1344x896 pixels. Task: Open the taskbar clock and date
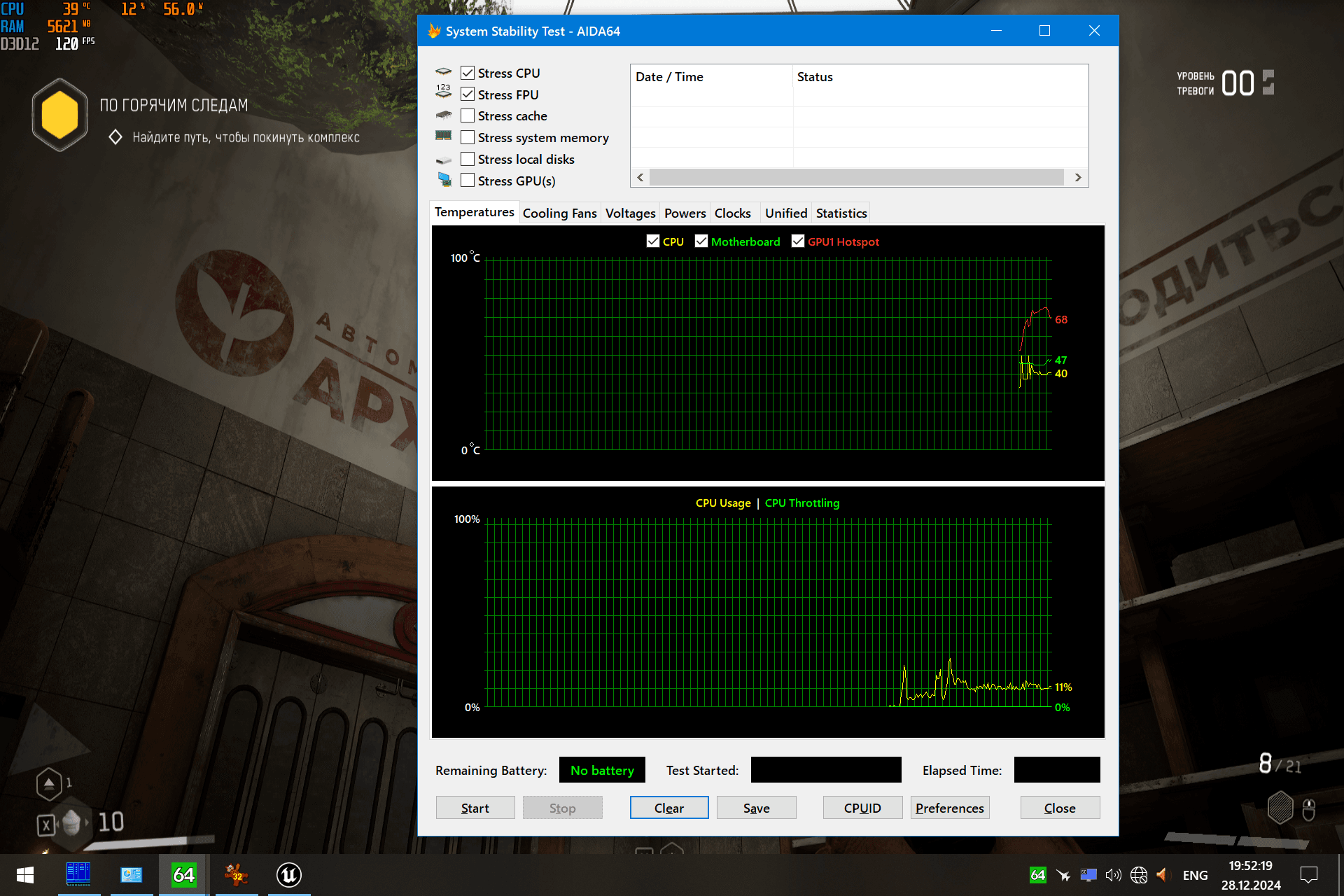tap(1251, 876)
